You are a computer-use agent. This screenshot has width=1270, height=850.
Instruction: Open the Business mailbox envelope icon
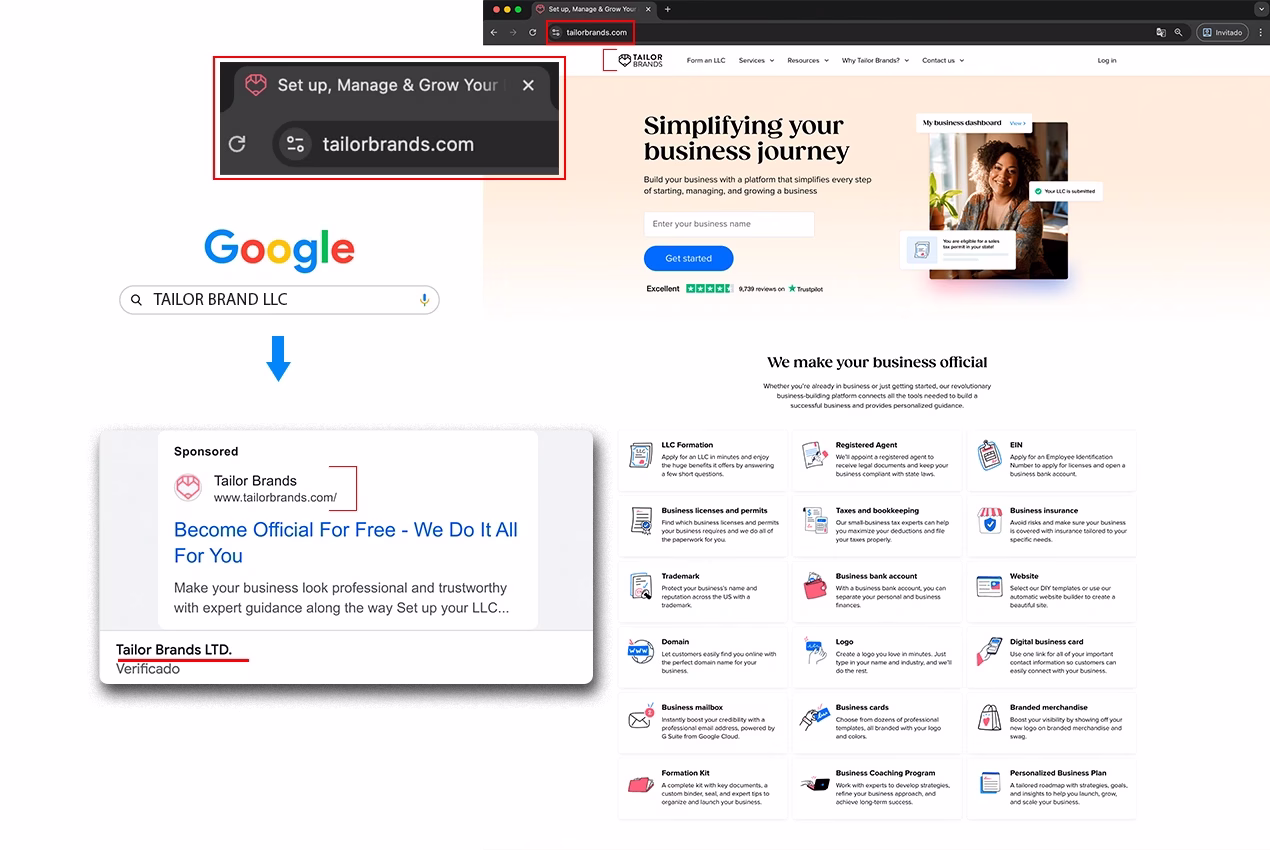(x=641, y=721)
